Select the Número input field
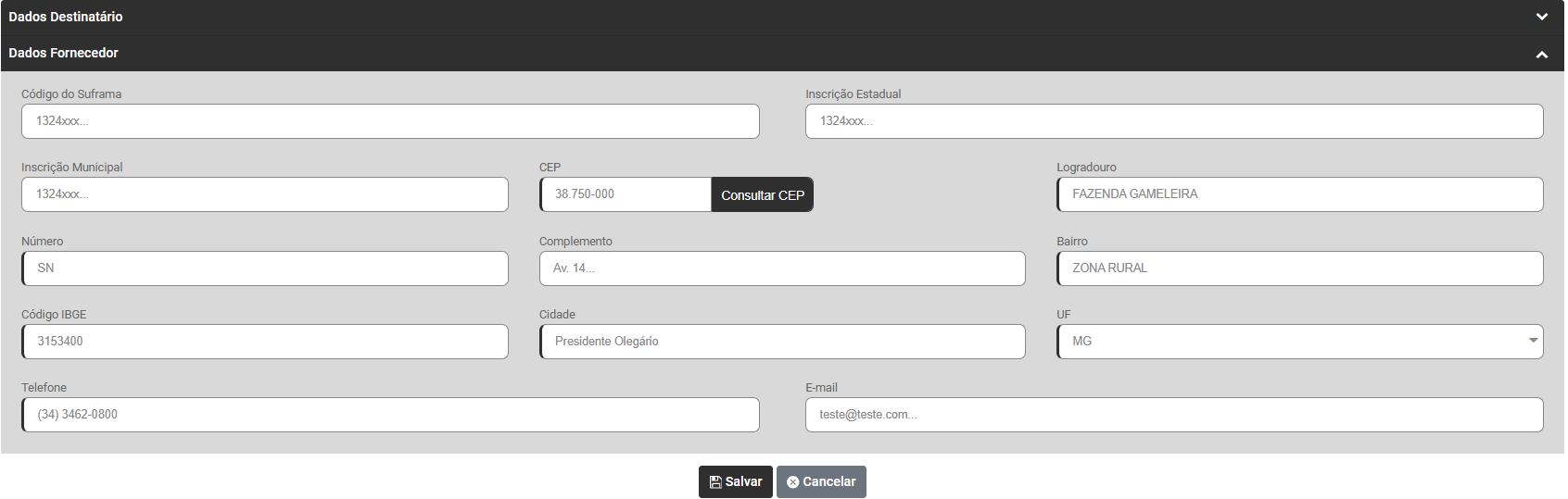This screenshot has width=1568, height=499. (x=265, y=268)
